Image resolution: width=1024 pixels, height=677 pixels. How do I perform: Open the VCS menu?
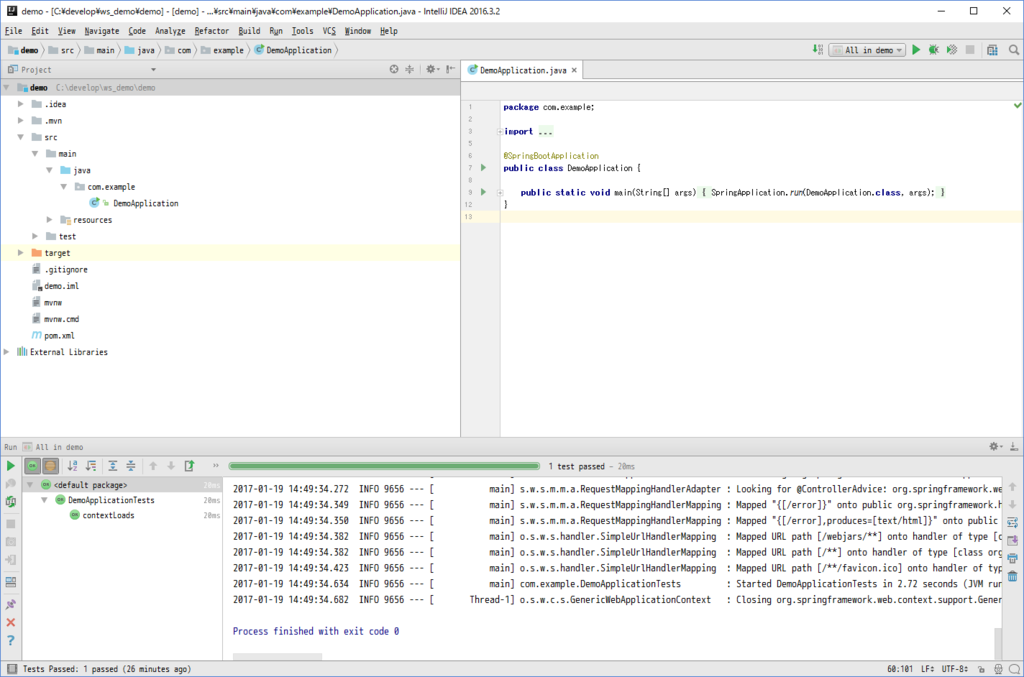[x=329, y=31]
